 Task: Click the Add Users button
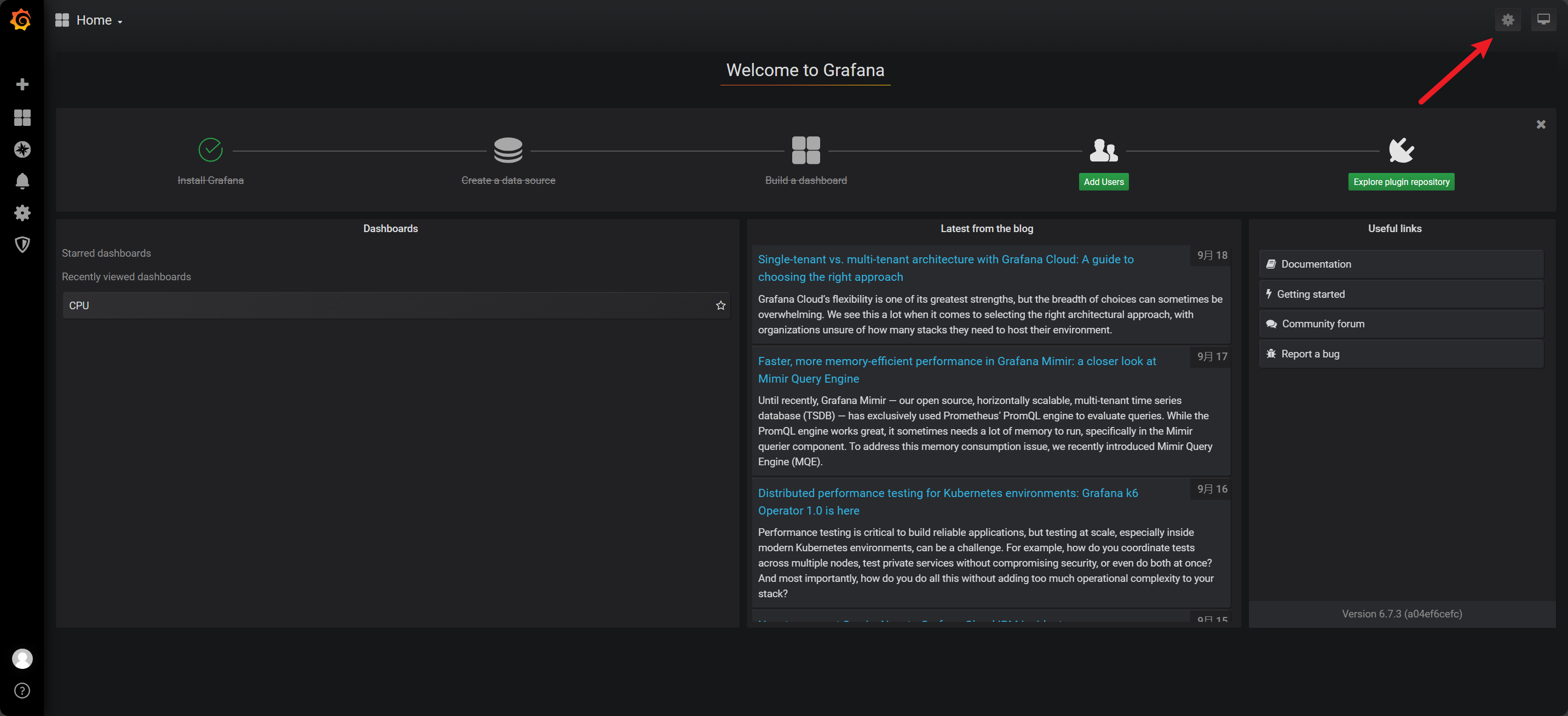(1103, 181)
